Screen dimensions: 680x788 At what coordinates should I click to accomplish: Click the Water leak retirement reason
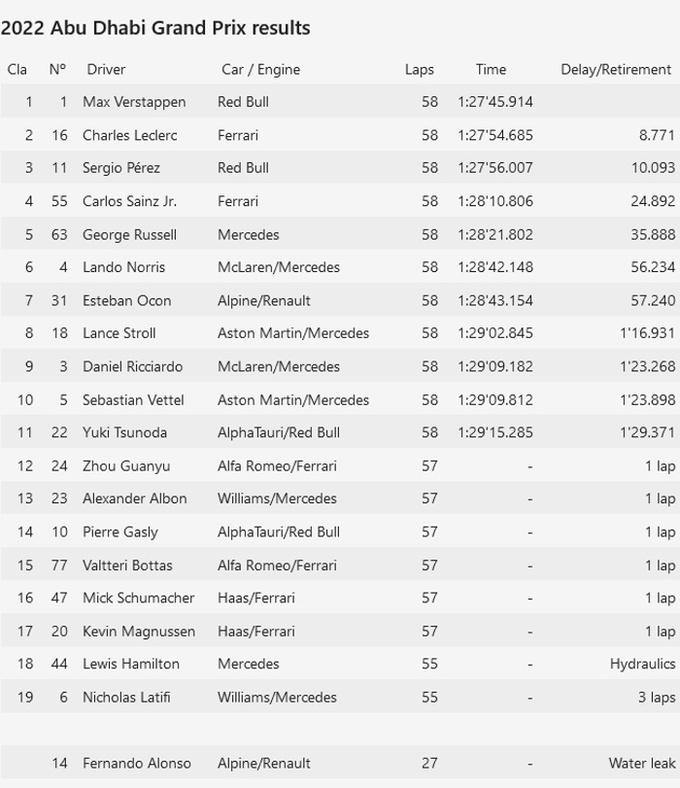(642, 763)
